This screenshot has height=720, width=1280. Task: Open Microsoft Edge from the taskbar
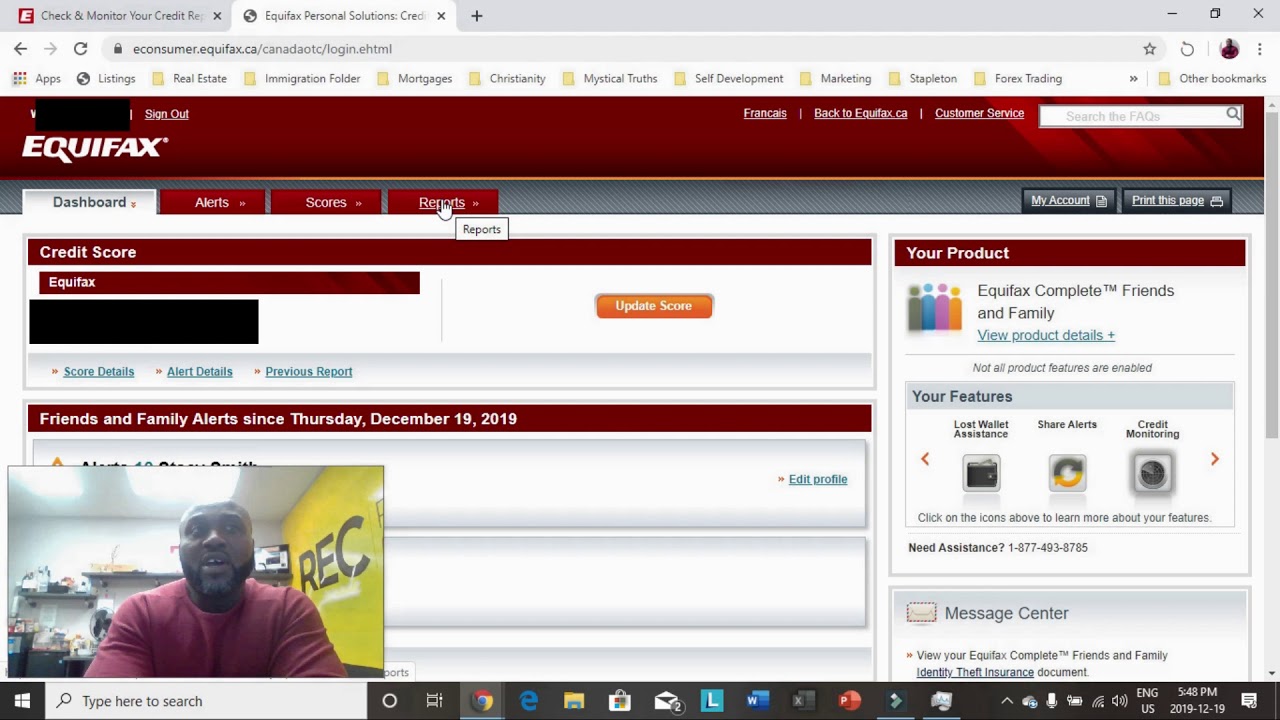tap(528, 701)
